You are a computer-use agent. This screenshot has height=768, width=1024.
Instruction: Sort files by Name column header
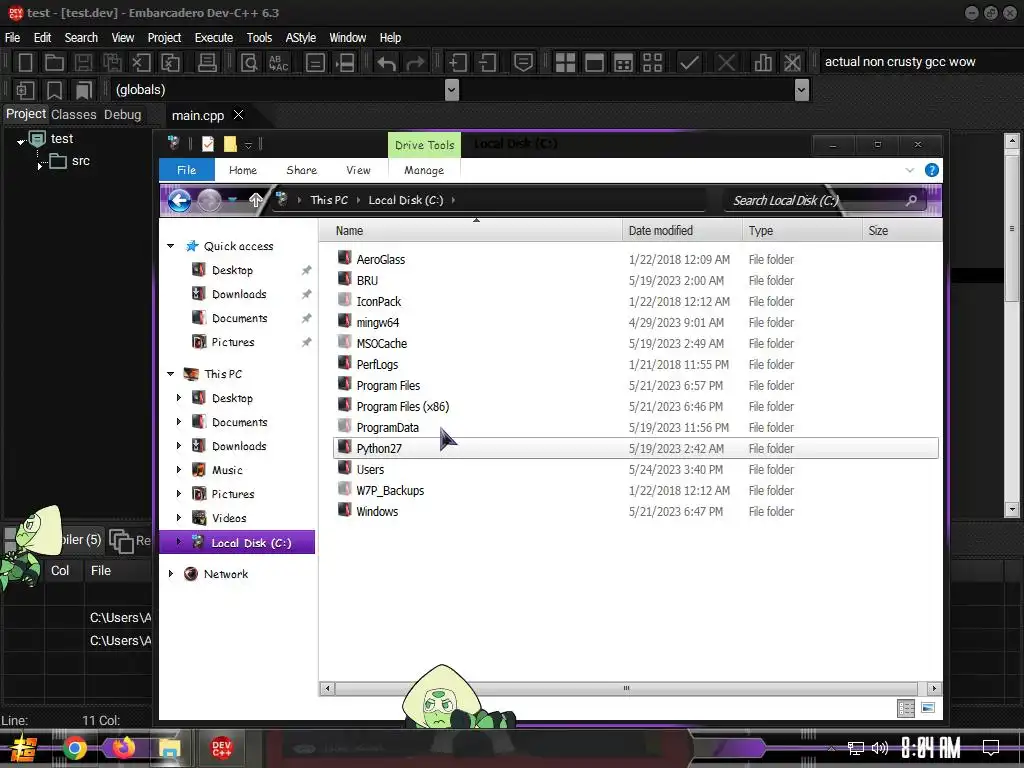coord(470,231)
